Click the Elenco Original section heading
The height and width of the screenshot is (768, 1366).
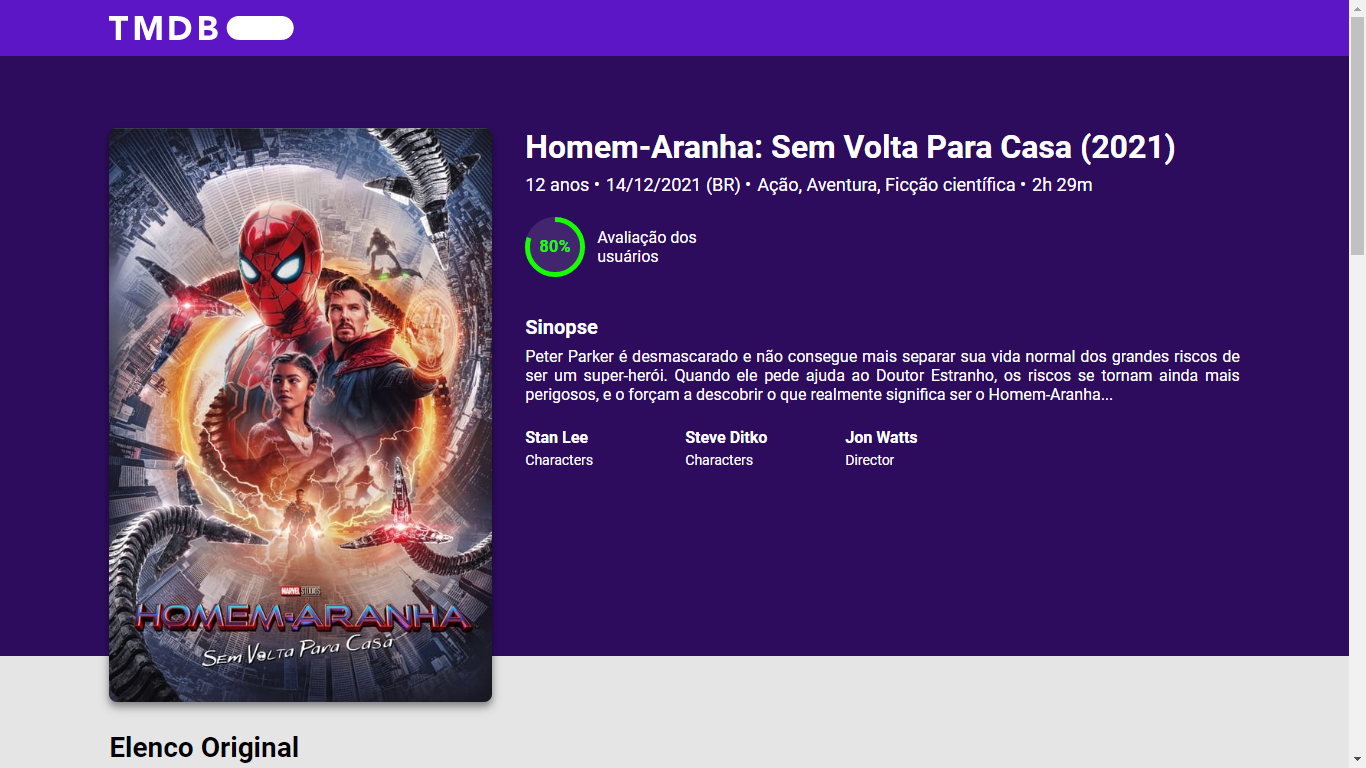click(x=204, y=747)
